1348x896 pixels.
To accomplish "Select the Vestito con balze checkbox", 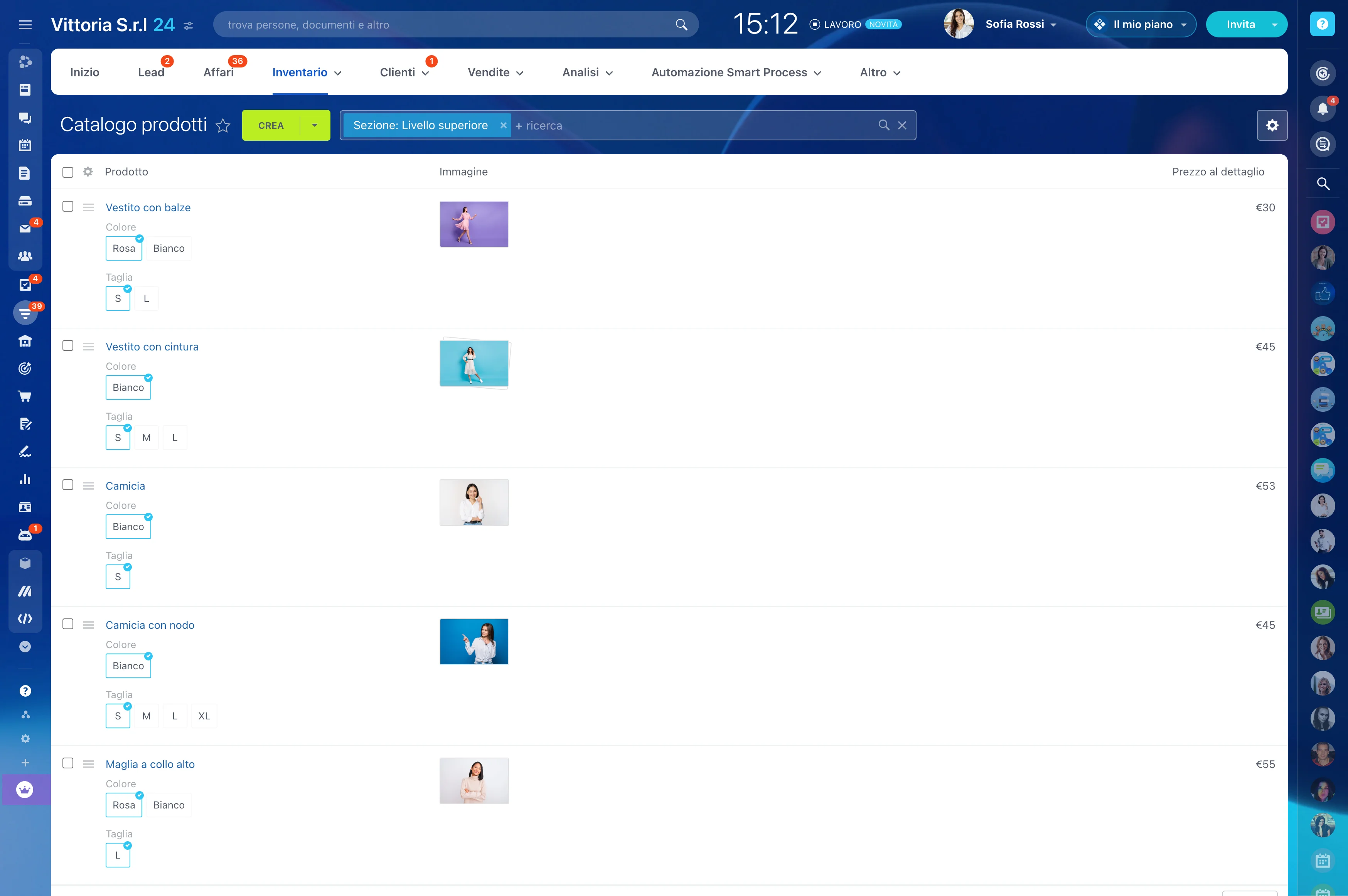I will 68,207.
